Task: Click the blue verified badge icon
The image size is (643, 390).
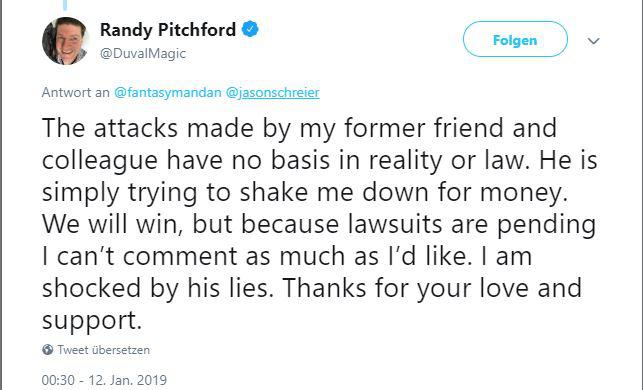Action: coord(250,30)
